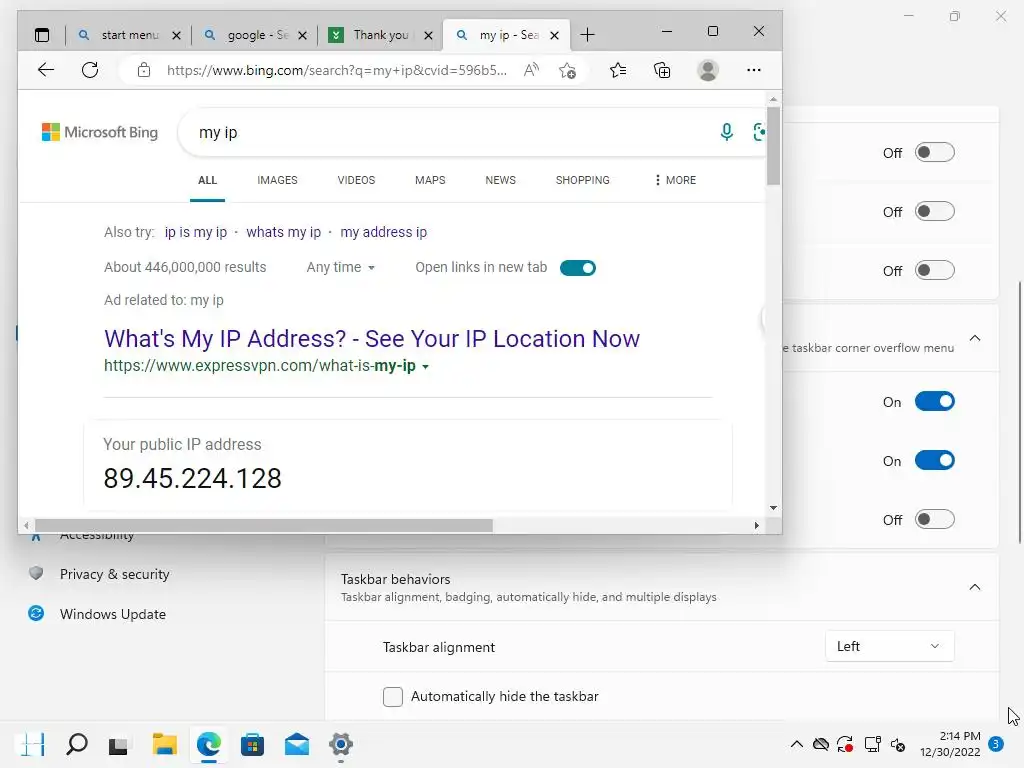Open Edge profile avatar

click(708, 70)
